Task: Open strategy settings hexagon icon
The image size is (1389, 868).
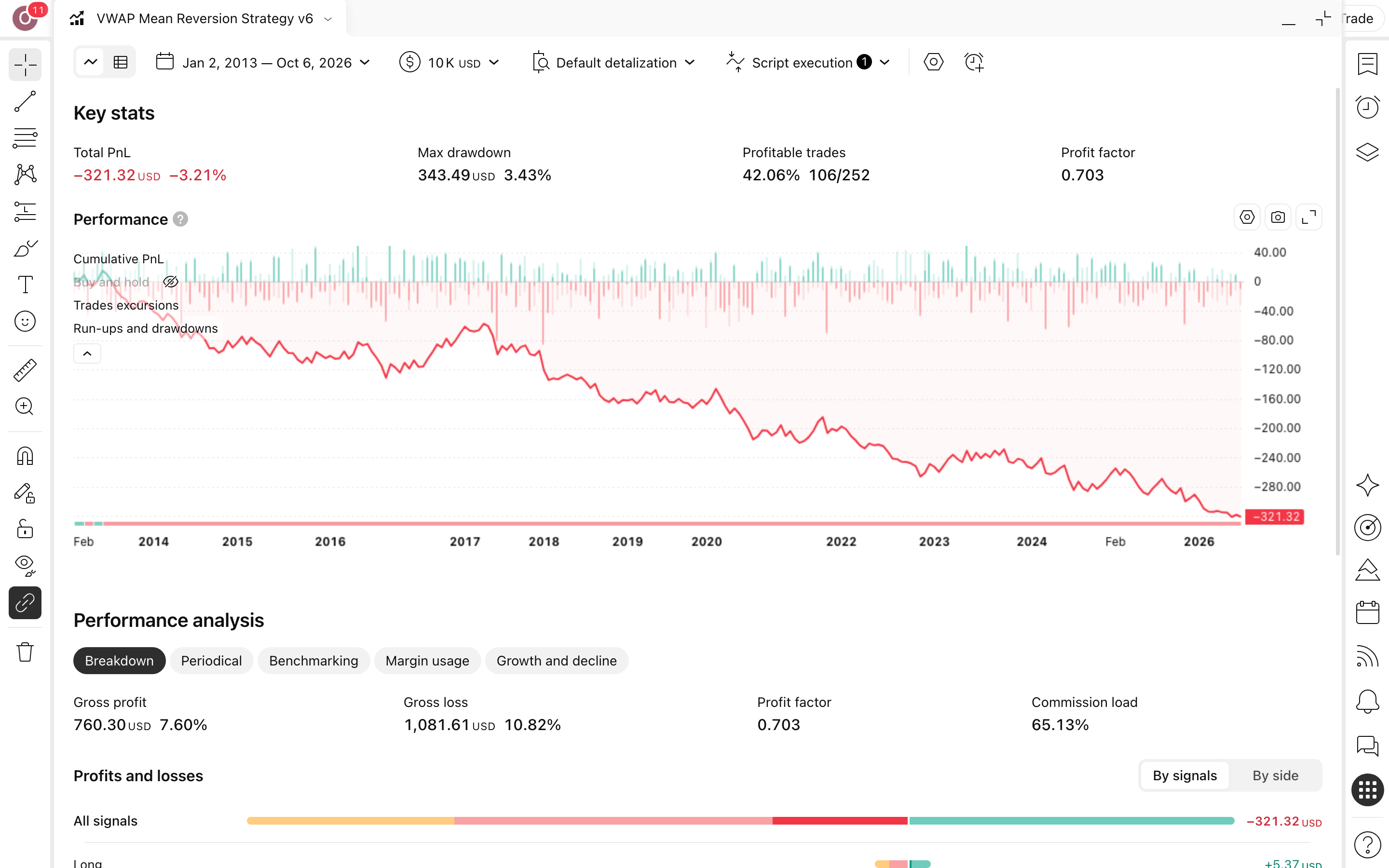Action: (x=933, y=62)
